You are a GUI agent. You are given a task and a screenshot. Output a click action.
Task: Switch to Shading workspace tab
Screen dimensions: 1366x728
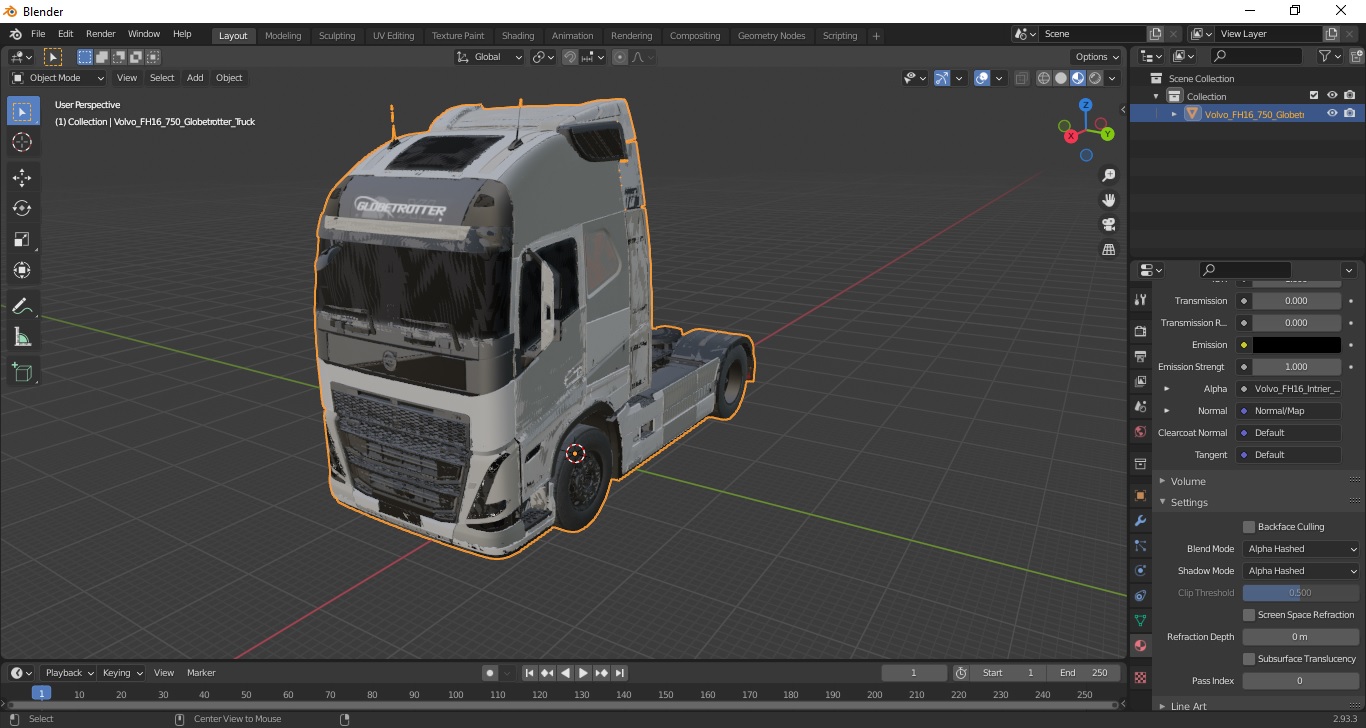coord(518,35)
